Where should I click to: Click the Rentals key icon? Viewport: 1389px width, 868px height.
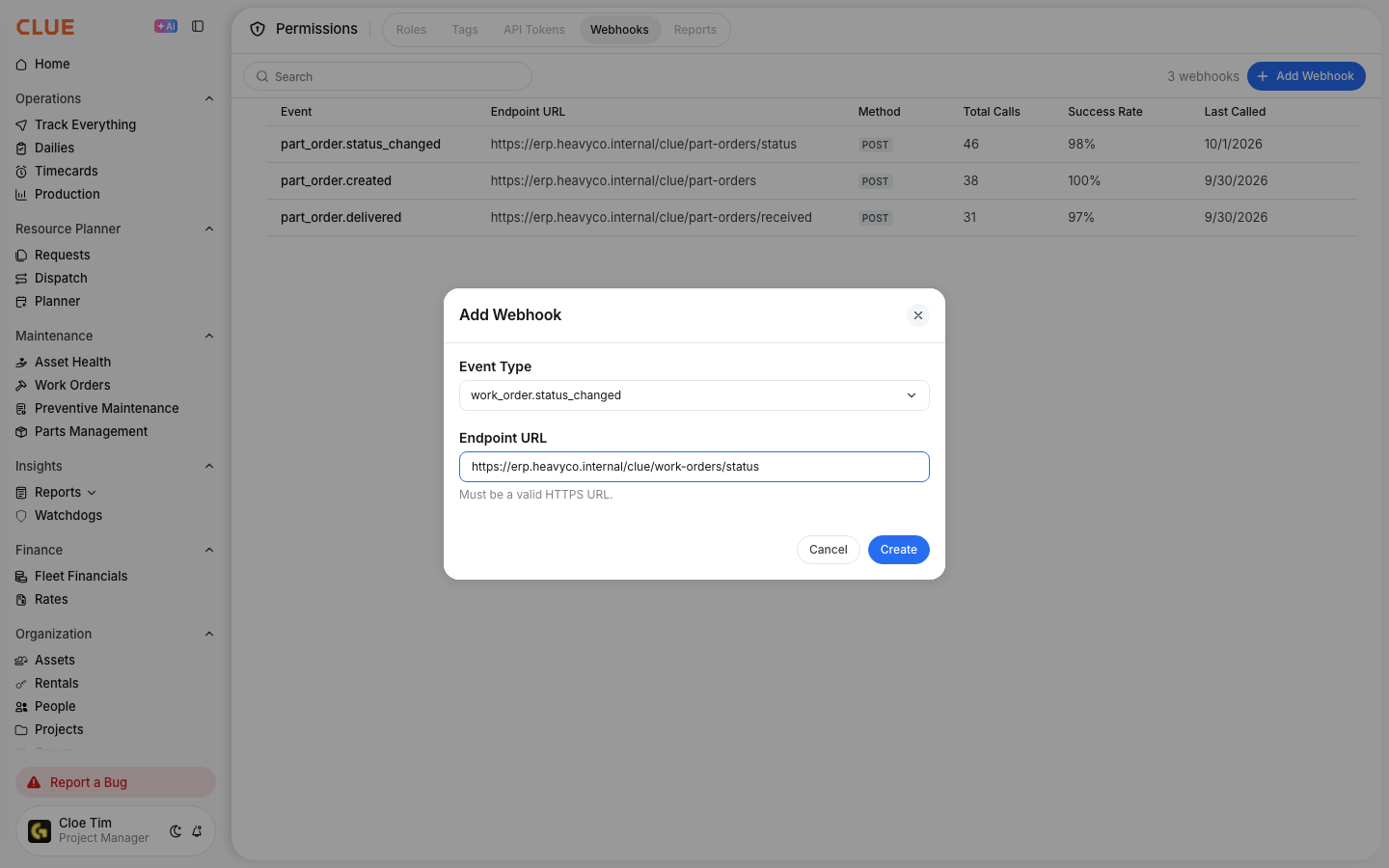[21, 684]
